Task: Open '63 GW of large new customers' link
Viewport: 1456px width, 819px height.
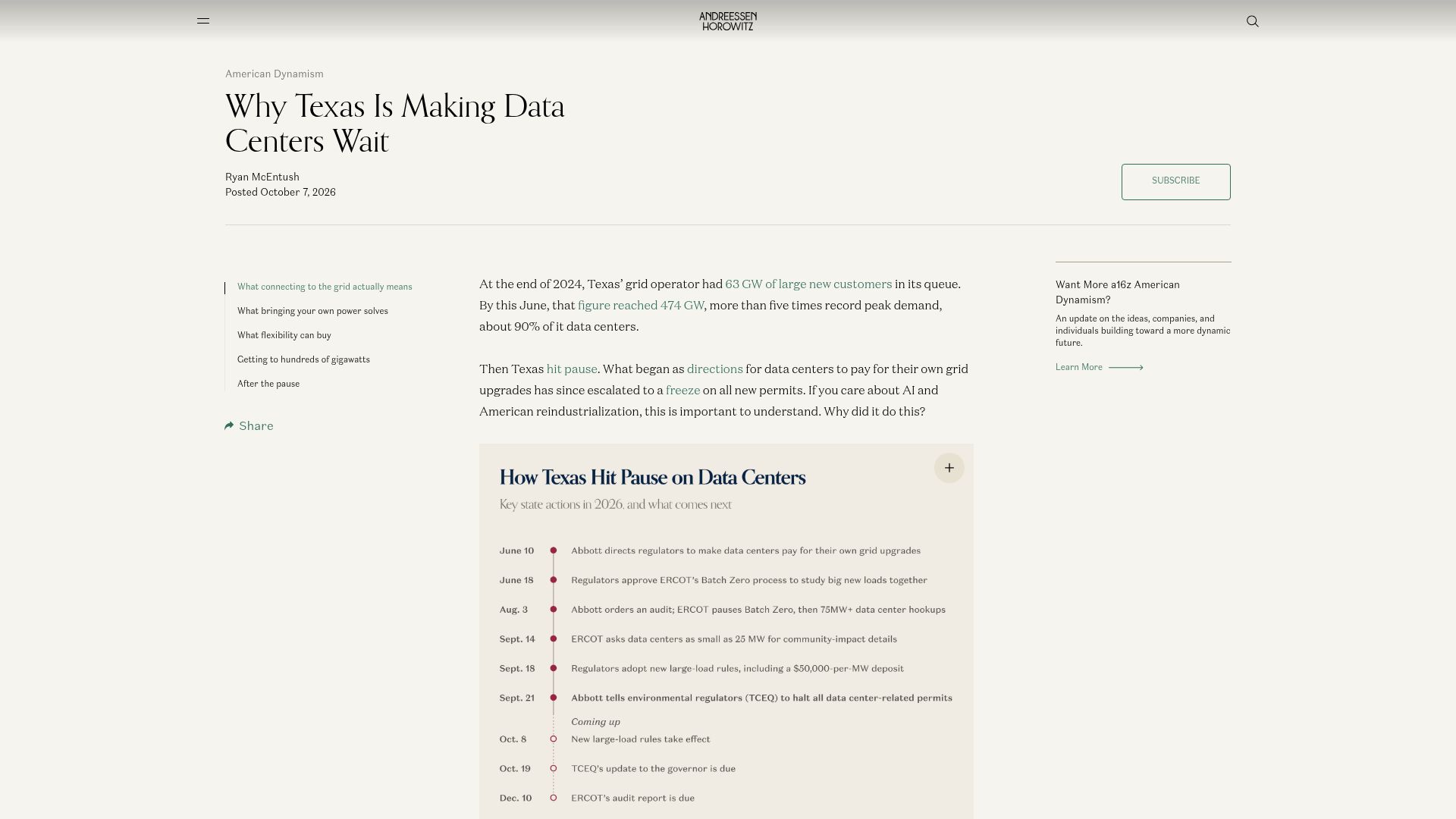Action: 808,284
